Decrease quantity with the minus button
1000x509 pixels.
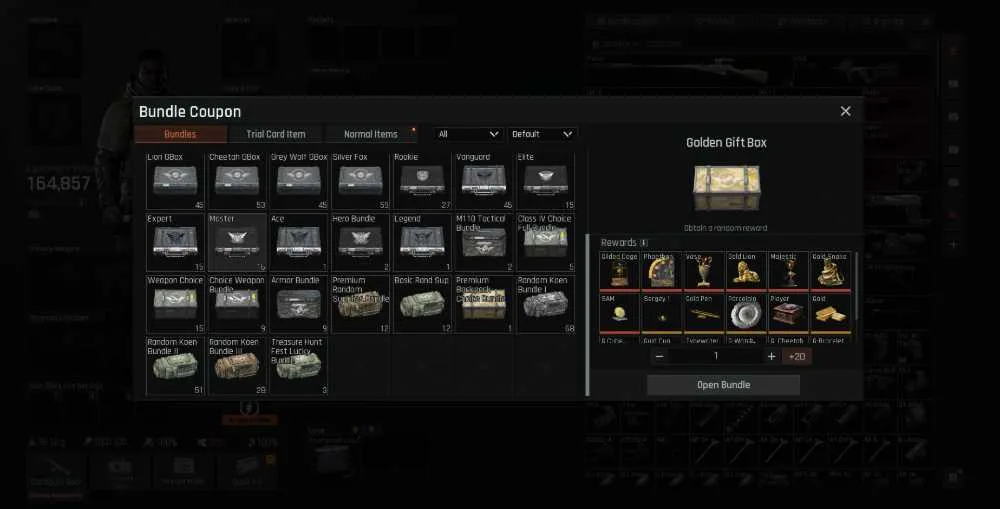(659, 357)
